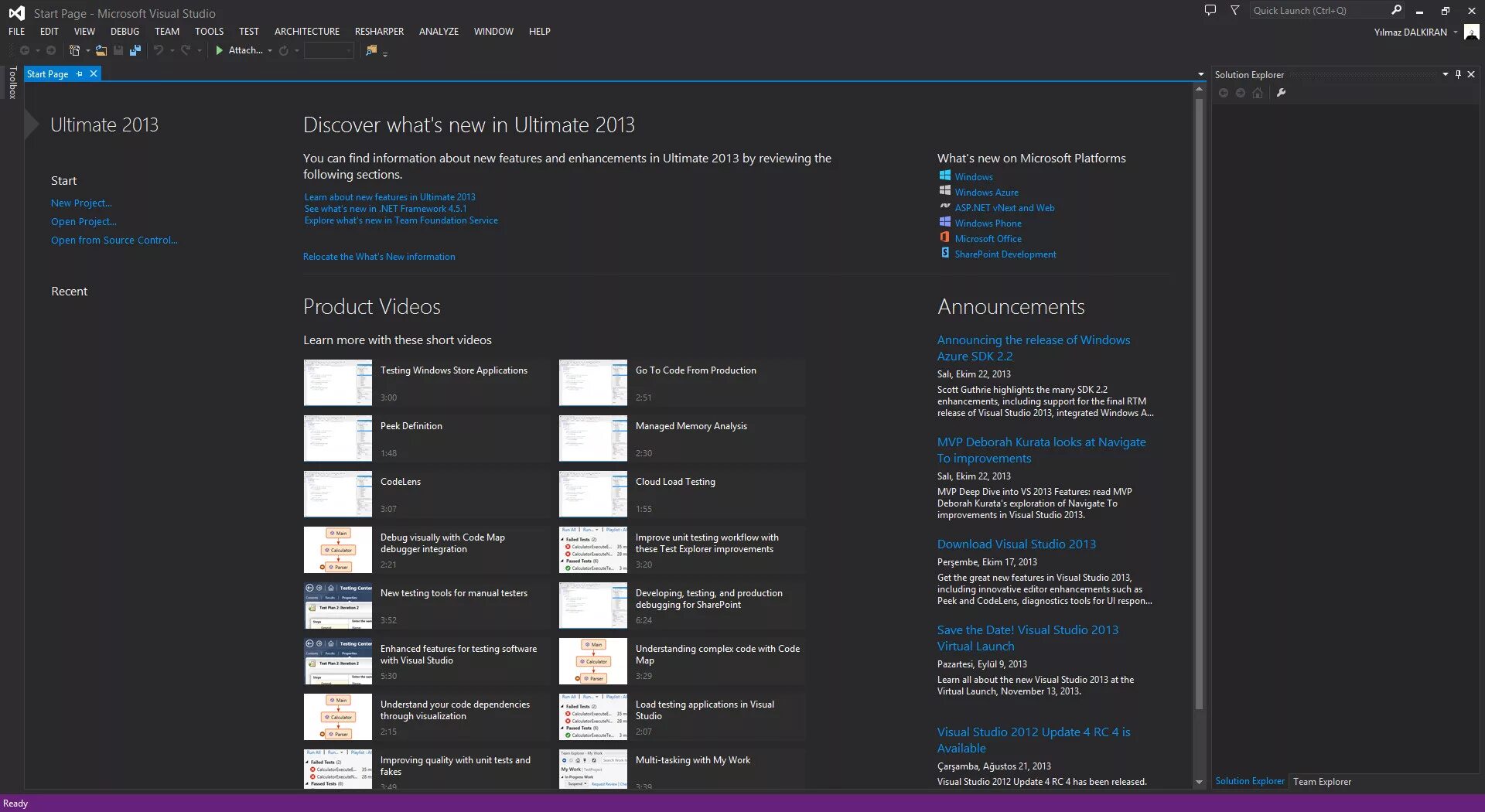Click the Open File folder icon
1485x812 pixels.
click(101, 50)
